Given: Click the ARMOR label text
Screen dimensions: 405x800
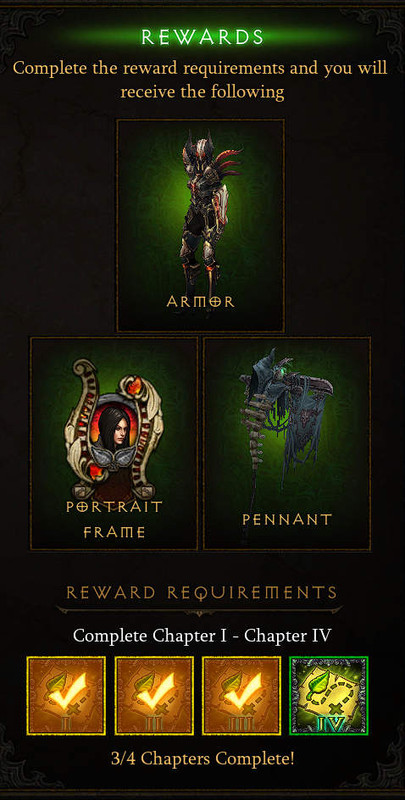Looking at the screenshot, I should tap(200, 302).
